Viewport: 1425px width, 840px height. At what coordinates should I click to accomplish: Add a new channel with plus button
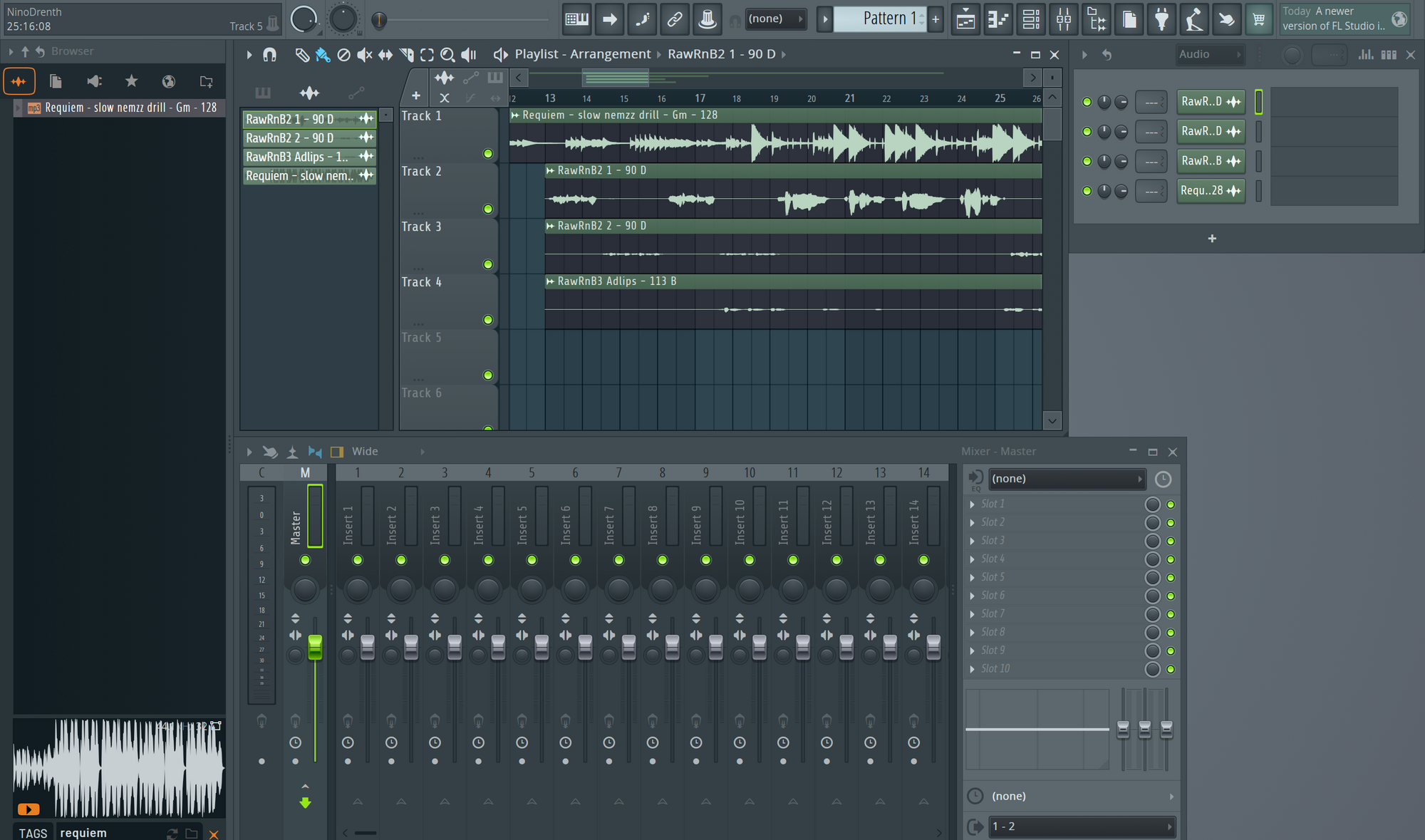1212,239
